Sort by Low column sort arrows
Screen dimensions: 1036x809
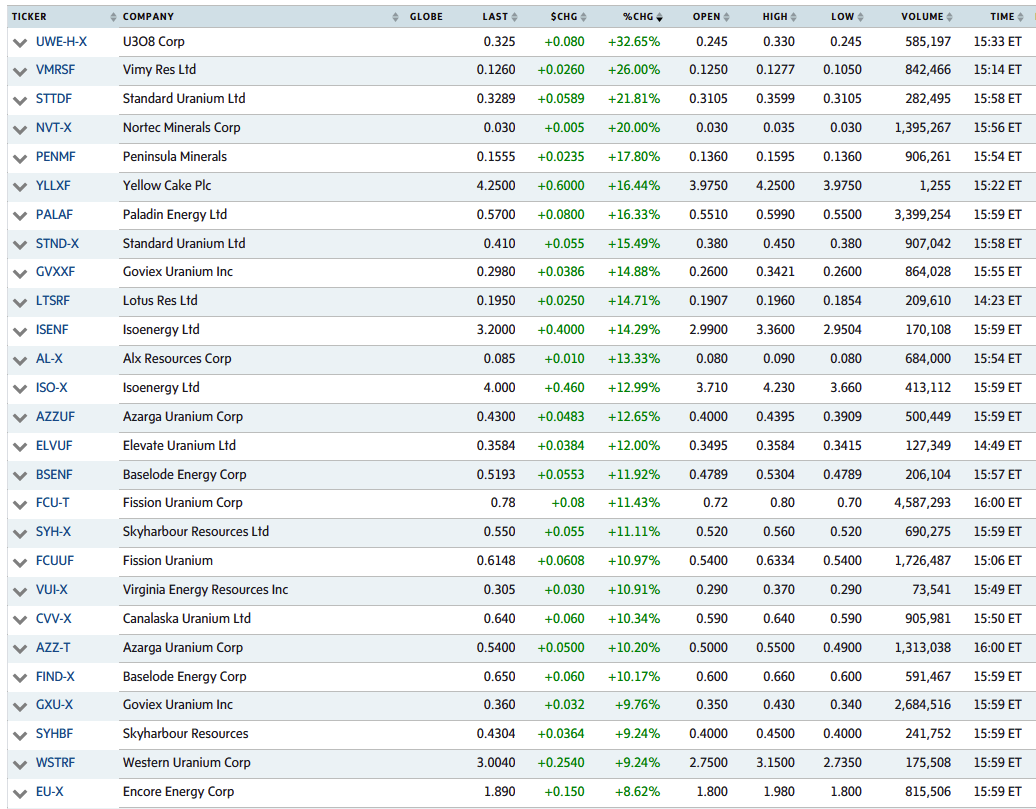(x=860, y=17)
